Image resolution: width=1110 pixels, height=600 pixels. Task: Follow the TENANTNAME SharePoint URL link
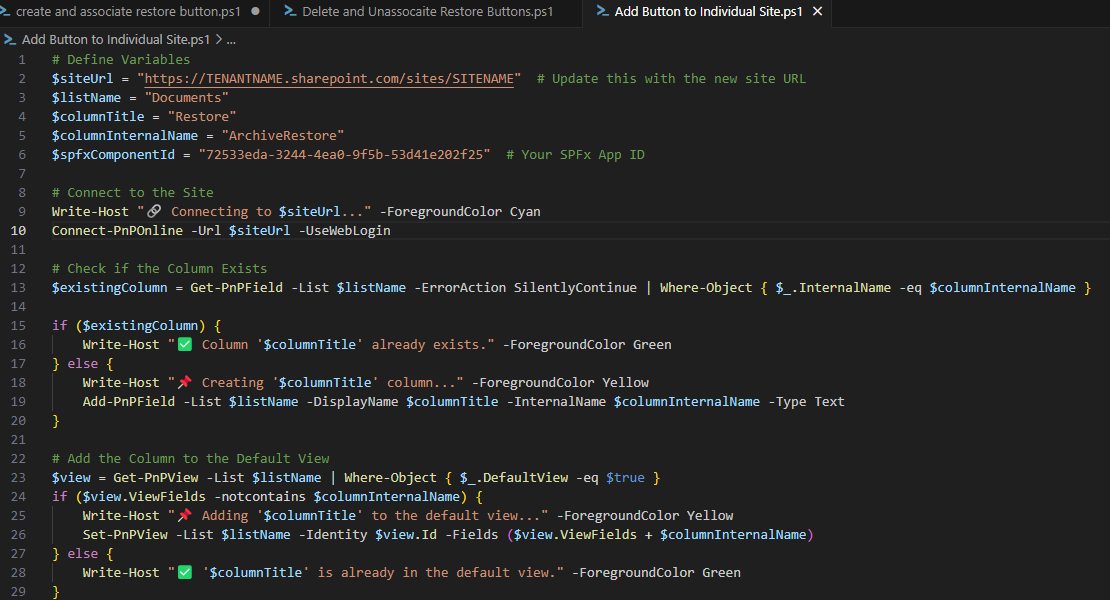point(330,79)
